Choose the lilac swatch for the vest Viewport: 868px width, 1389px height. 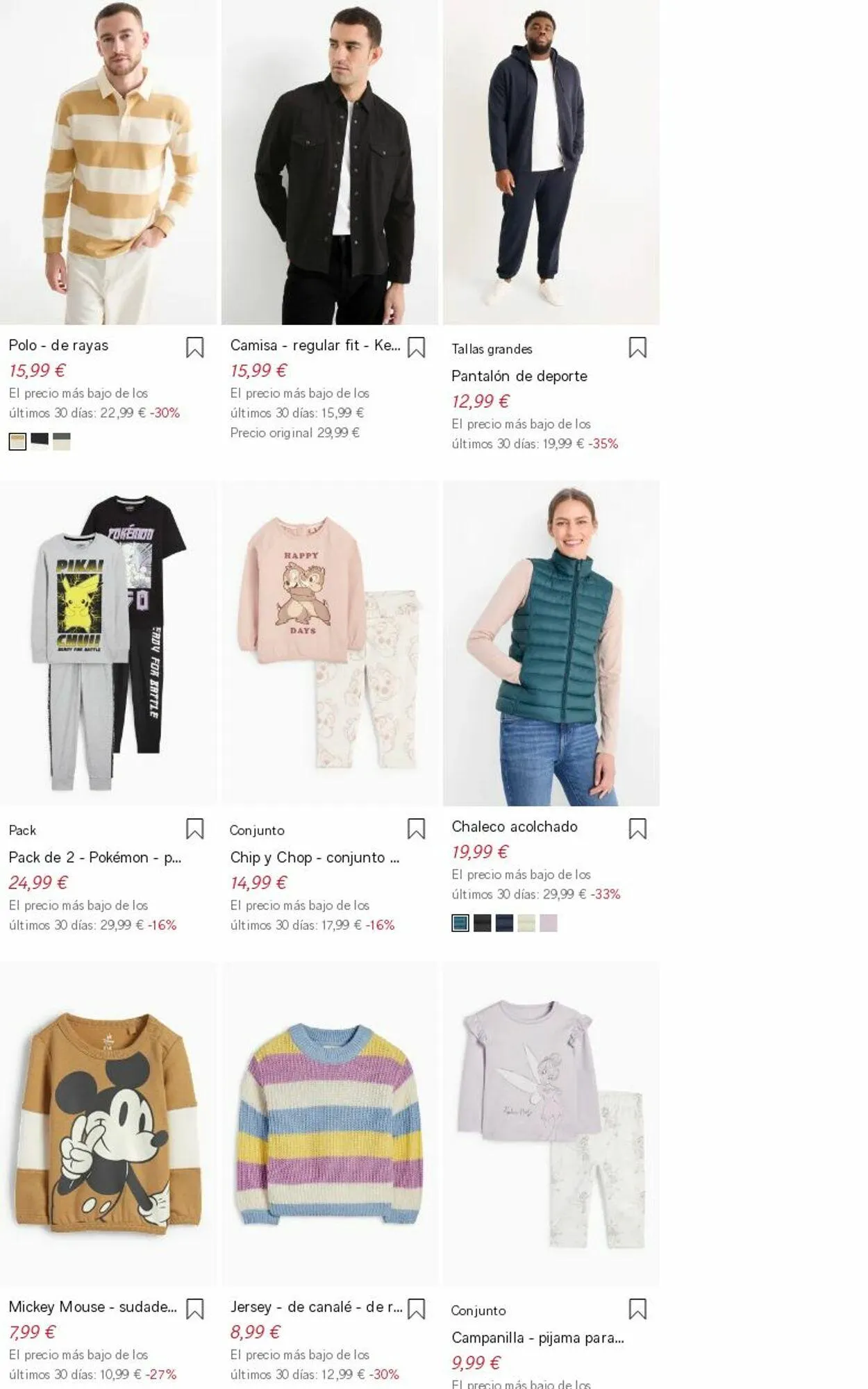pyautogui.click(x=549, y=923)
